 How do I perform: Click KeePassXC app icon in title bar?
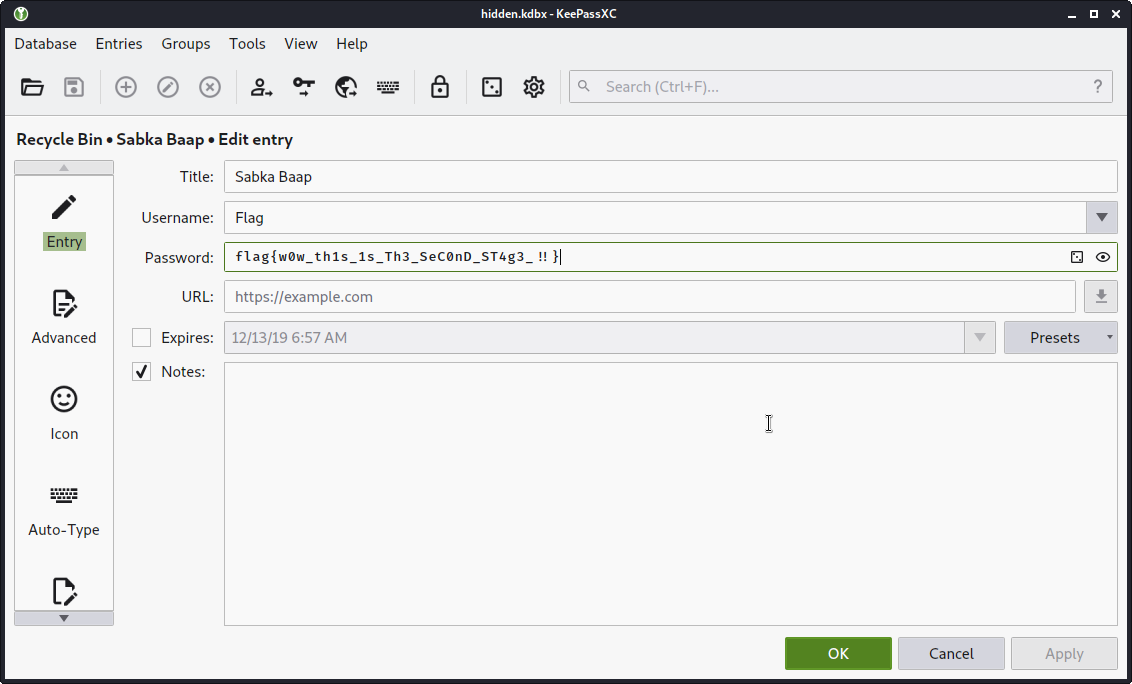[21, 14]
